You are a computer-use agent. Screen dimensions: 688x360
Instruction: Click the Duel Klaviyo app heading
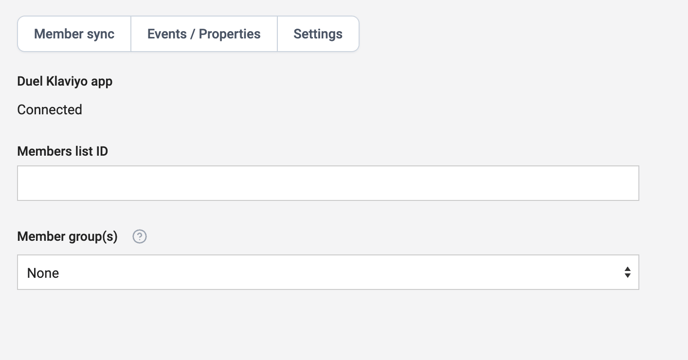pos(64,82)
